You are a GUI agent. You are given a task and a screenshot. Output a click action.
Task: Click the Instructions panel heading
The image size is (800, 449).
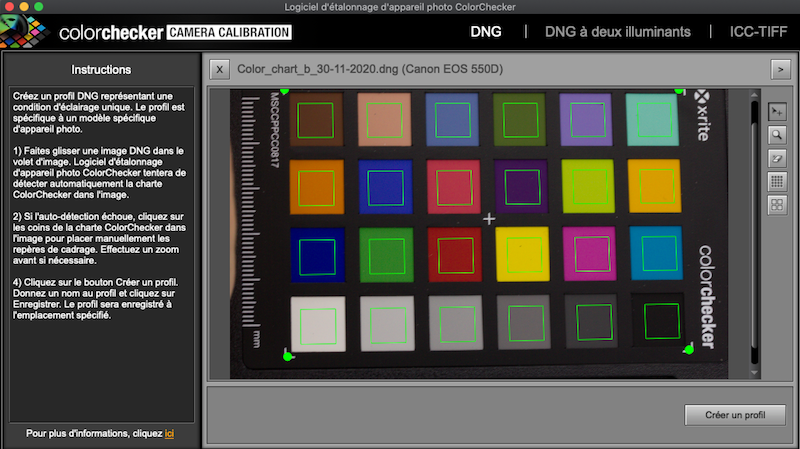(x=101, y=70)
